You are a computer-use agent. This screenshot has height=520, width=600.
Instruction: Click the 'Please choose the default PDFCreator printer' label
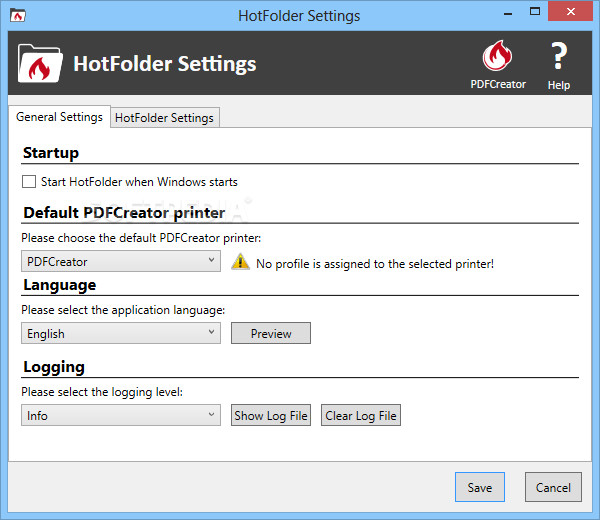pos(141,238)
